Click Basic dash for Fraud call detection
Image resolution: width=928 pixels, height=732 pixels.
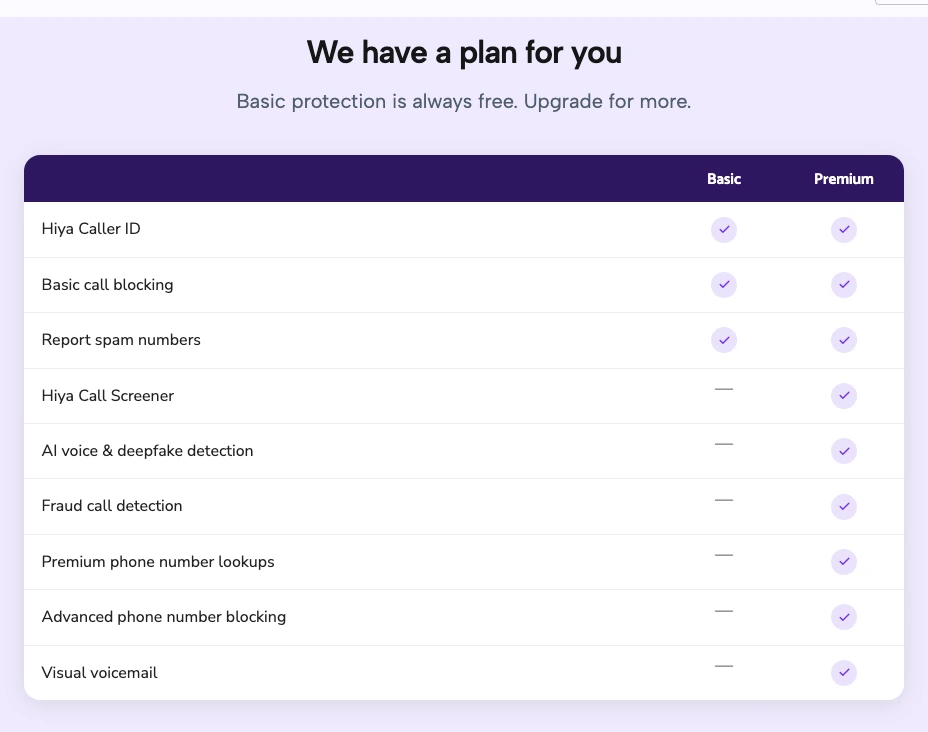coord(724,500)
